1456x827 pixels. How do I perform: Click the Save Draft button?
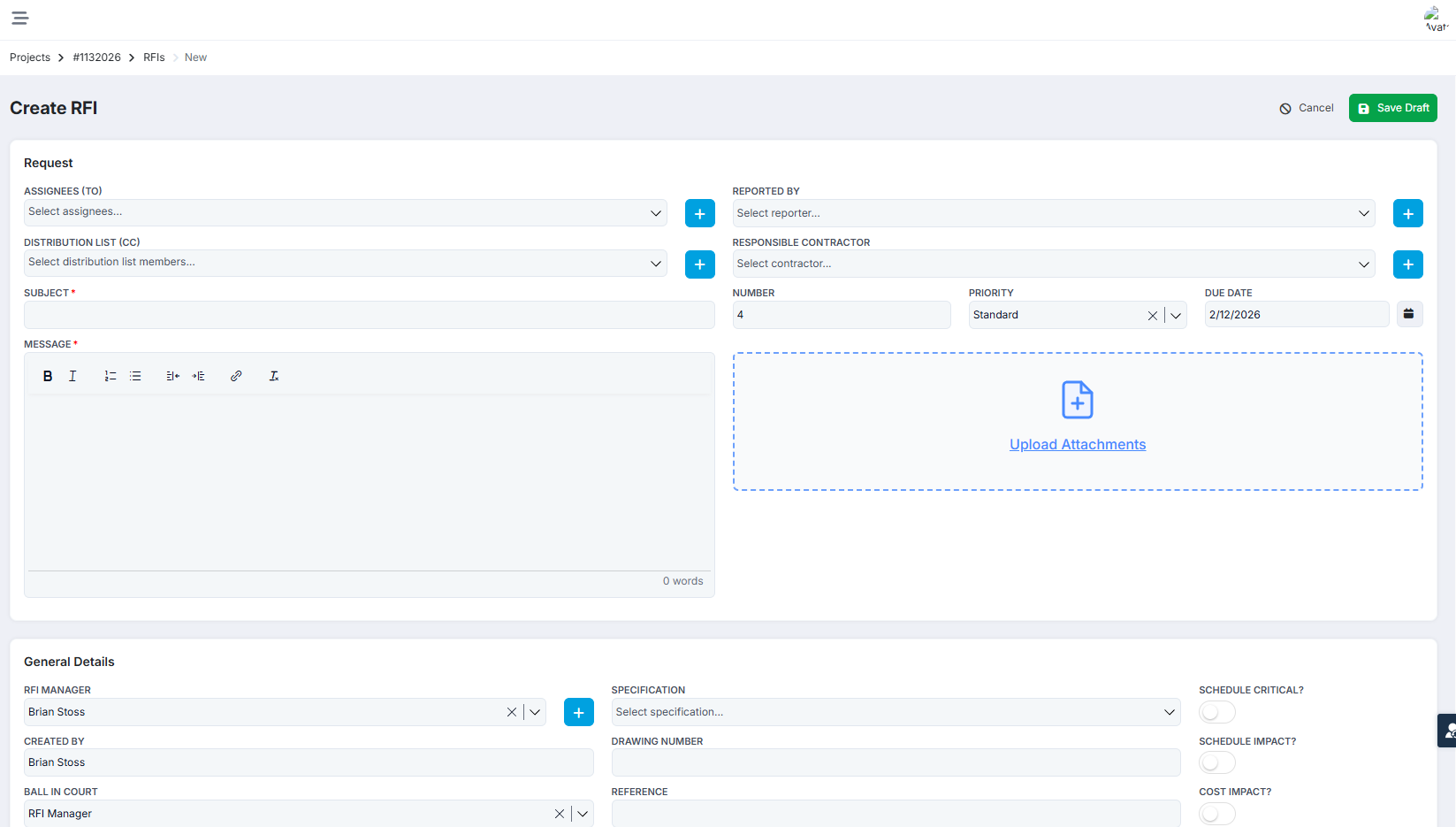[1392, 108]
